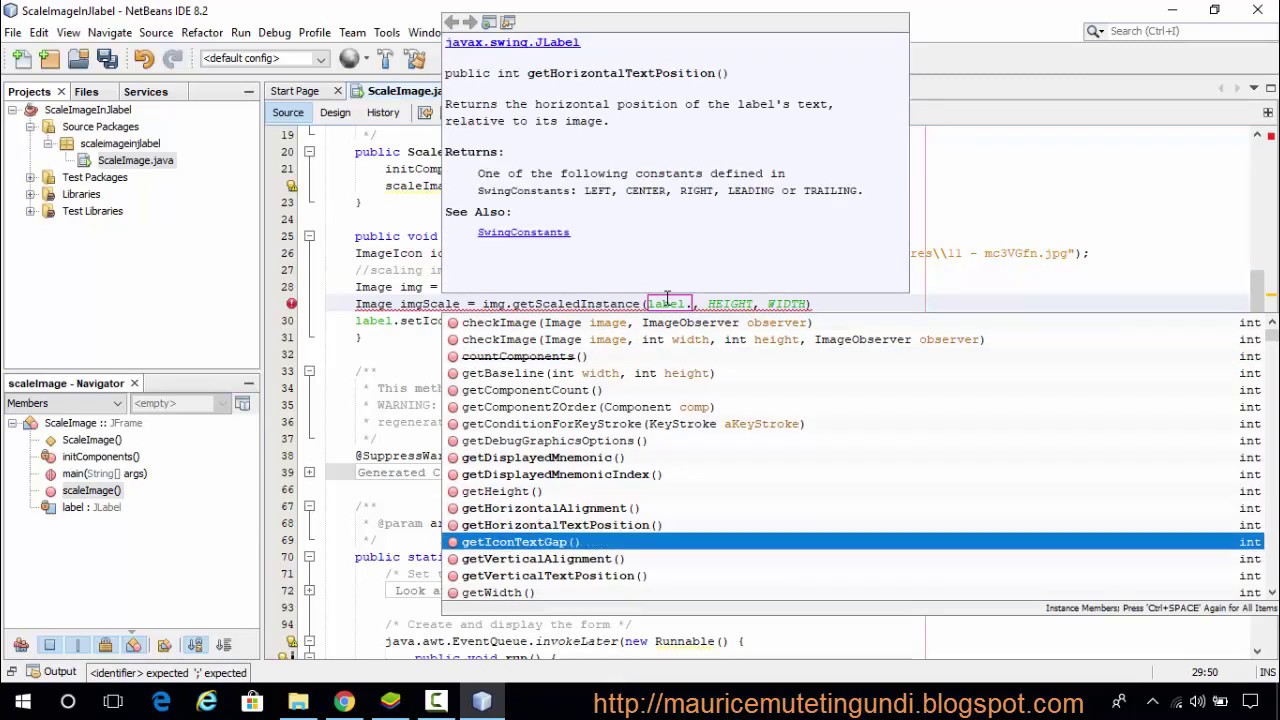Close the Navigator panel tab

(134, 384)
